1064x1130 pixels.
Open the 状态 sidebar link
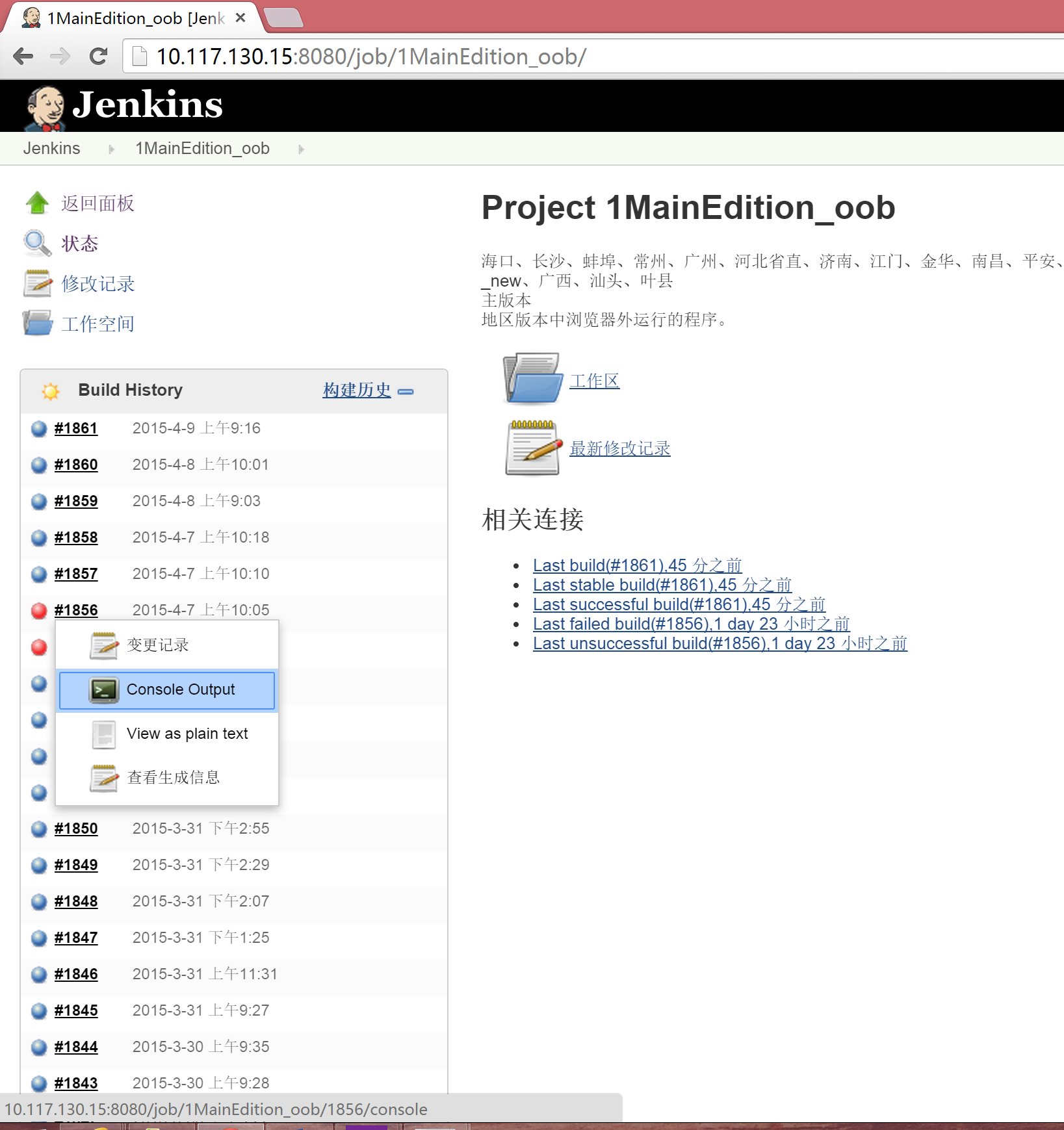pos(80,244)
